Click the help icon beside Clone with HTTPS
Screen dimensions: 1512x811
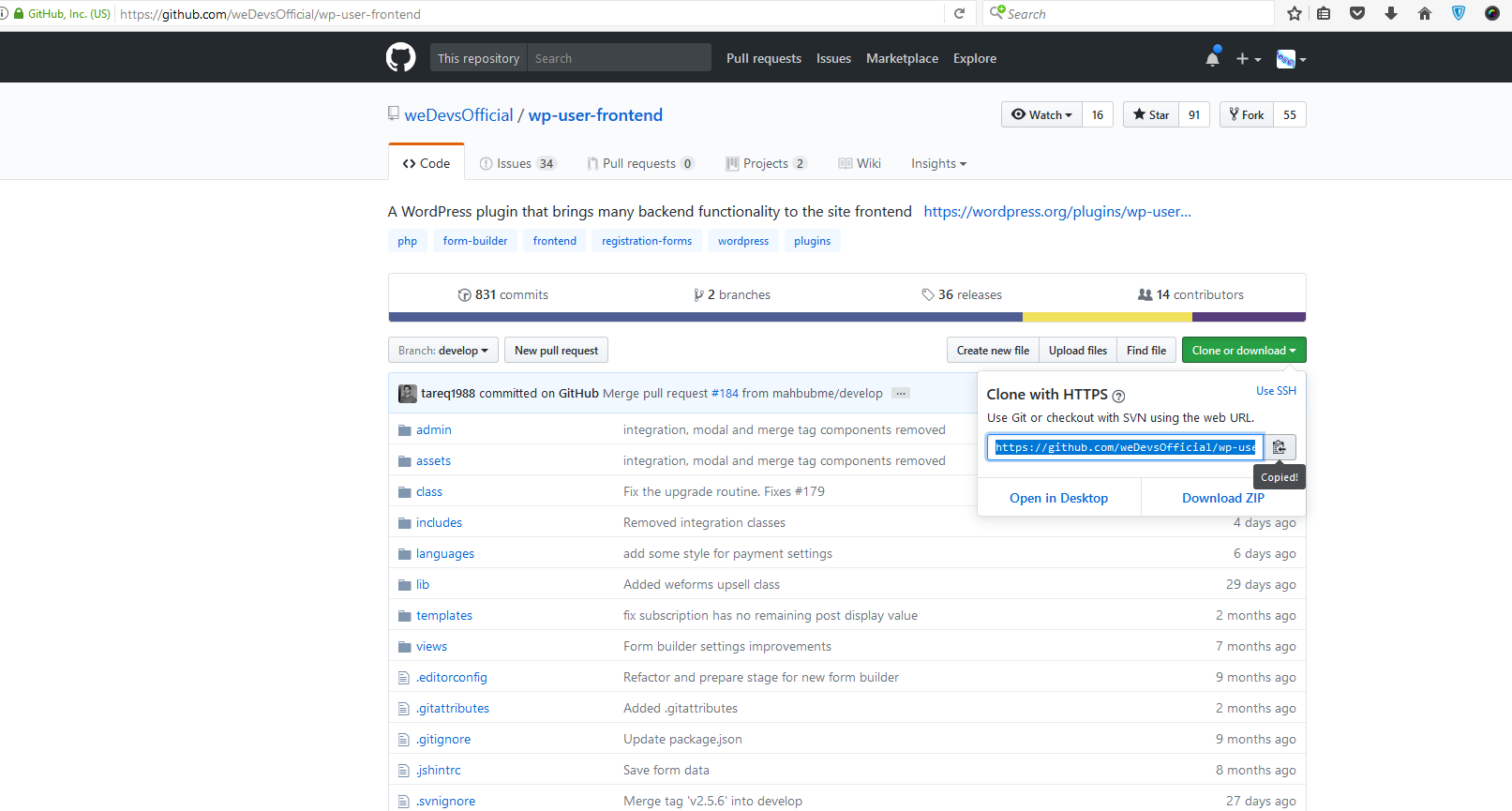(x=1118, y=397)
